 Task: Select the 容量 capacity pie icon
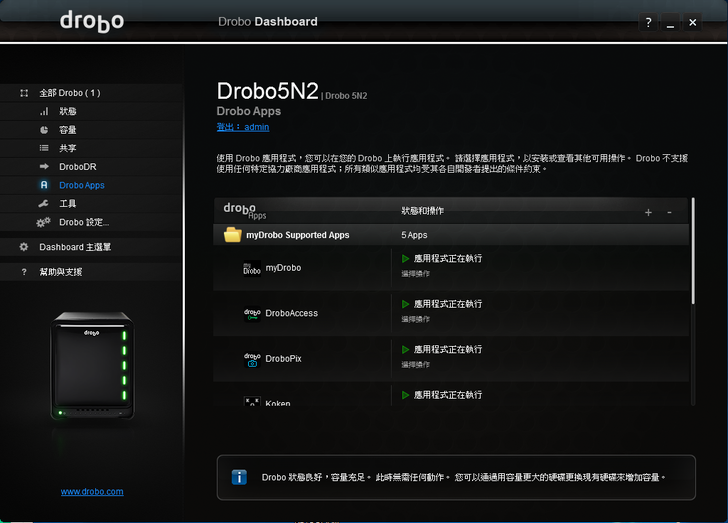(44, 130)
